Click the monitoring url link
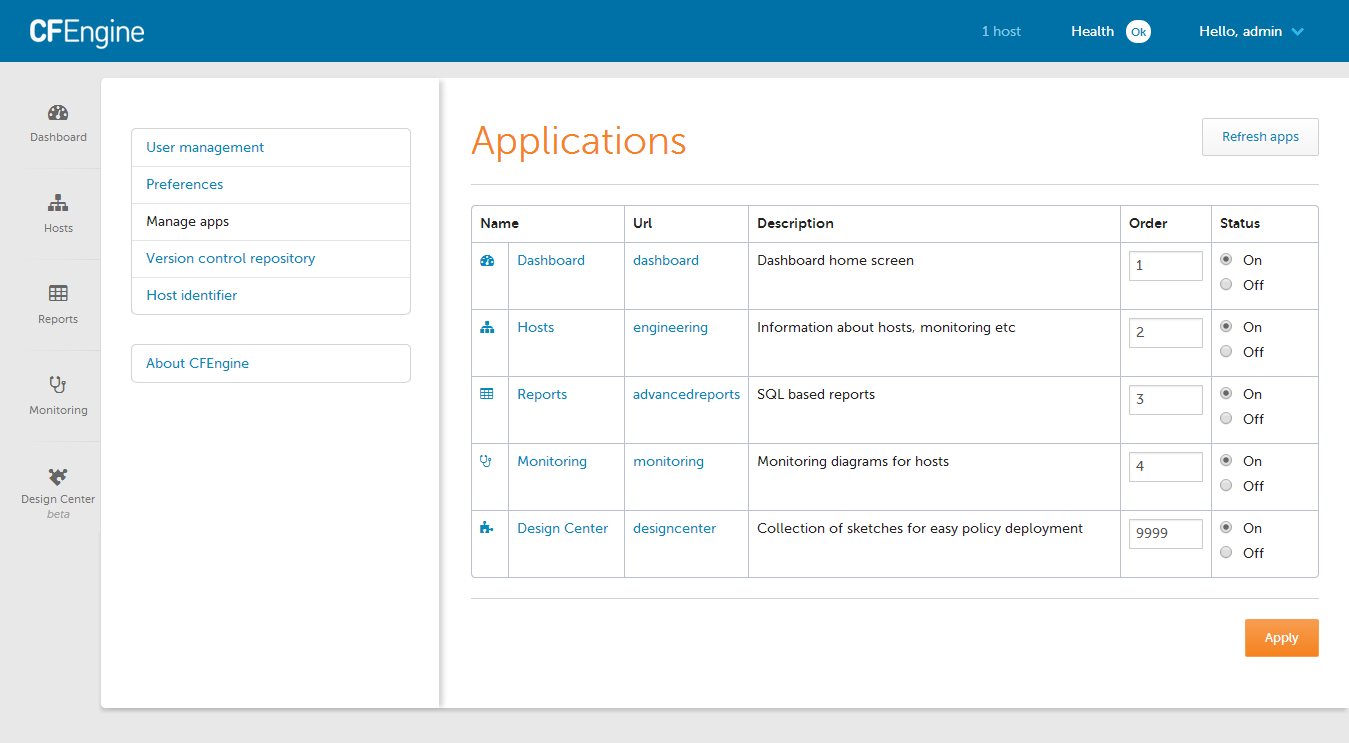Viewport: 1349px width, 743px height. 668,461
